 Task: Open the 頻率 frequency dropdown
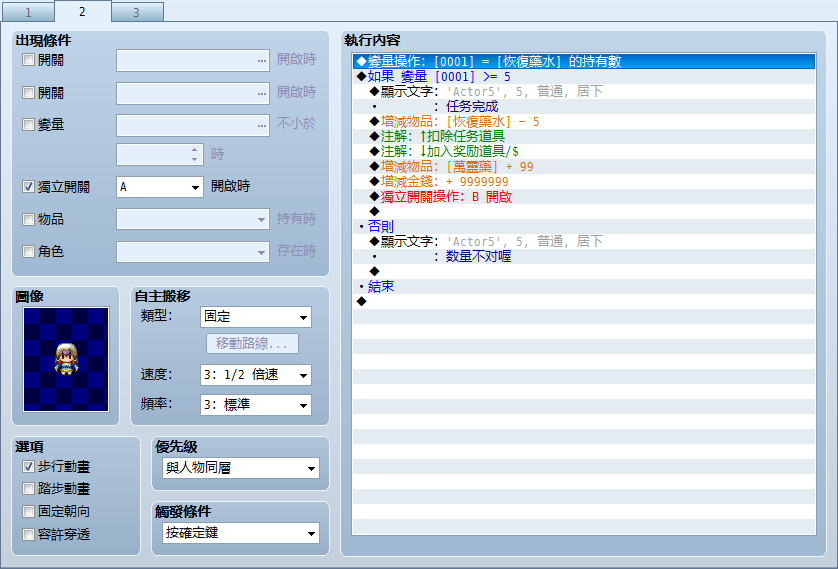coord(255,405)
